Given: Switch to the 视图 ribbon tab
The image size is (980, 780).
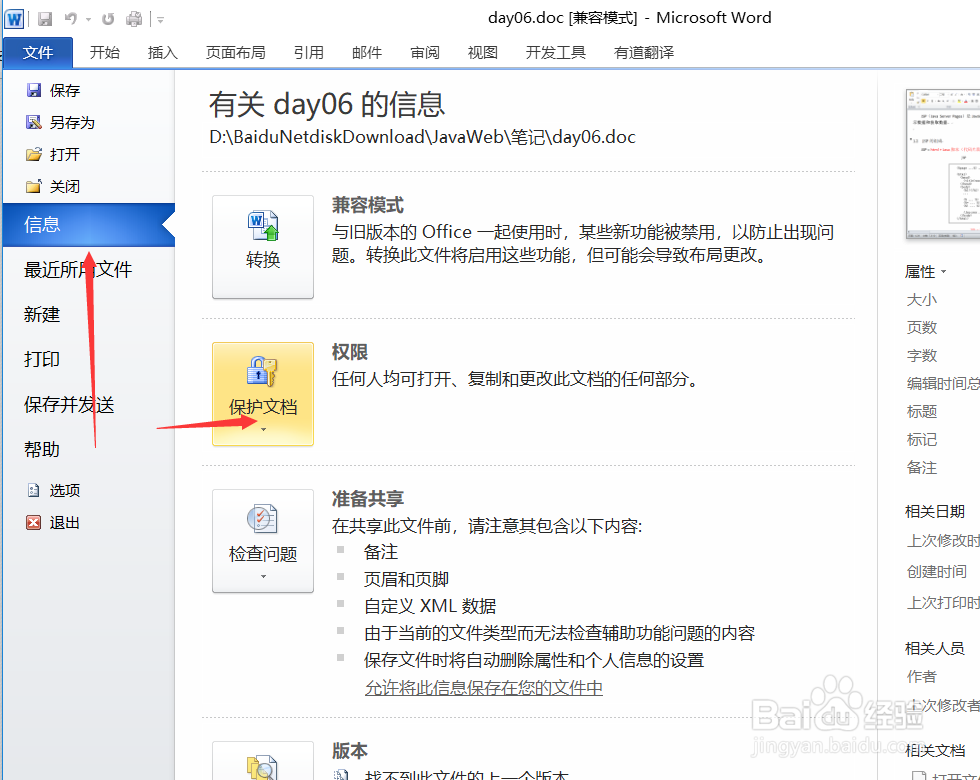Looking at the screenshot, I should pos(482,52).
